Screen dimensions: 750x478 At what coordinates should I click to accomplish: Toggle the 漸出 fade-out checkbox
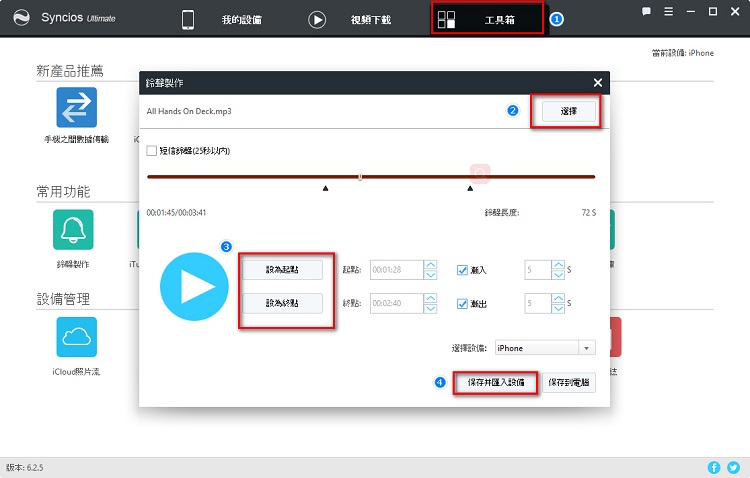tap(462, 303)
